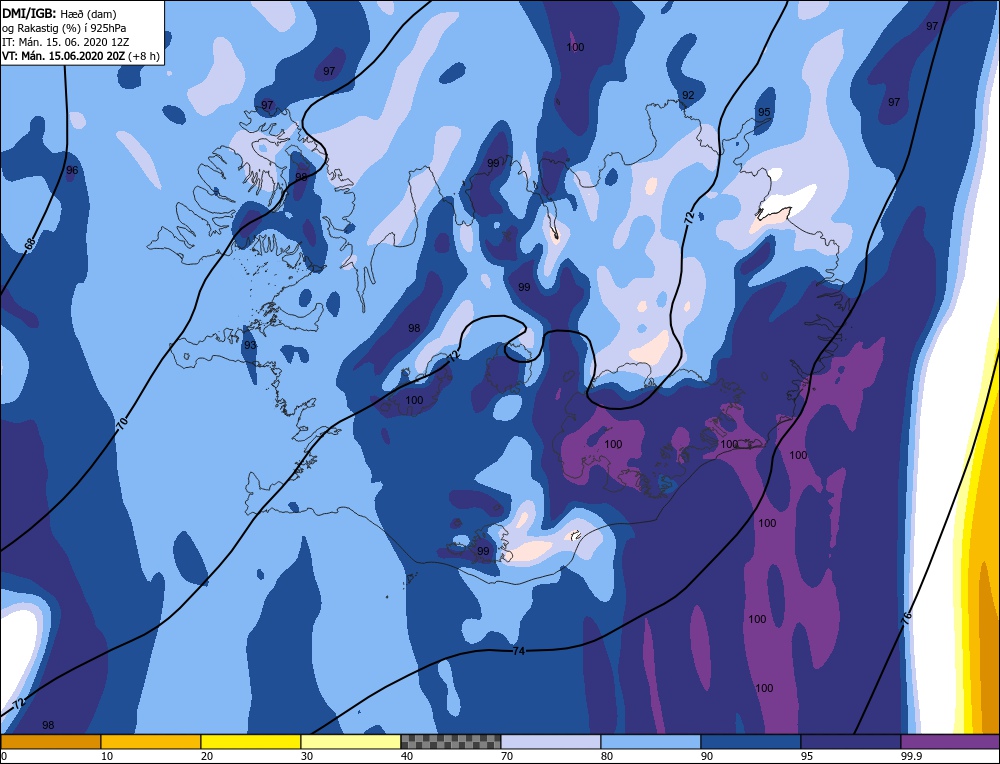Click the legend tick label '40'
Image resolution: width=1000 pixels, height=764 pixels.
[407, 756]
